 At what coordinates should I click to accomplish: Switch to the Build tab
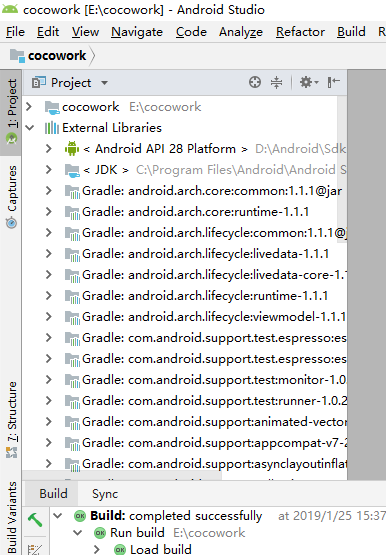tap(53, 493)
